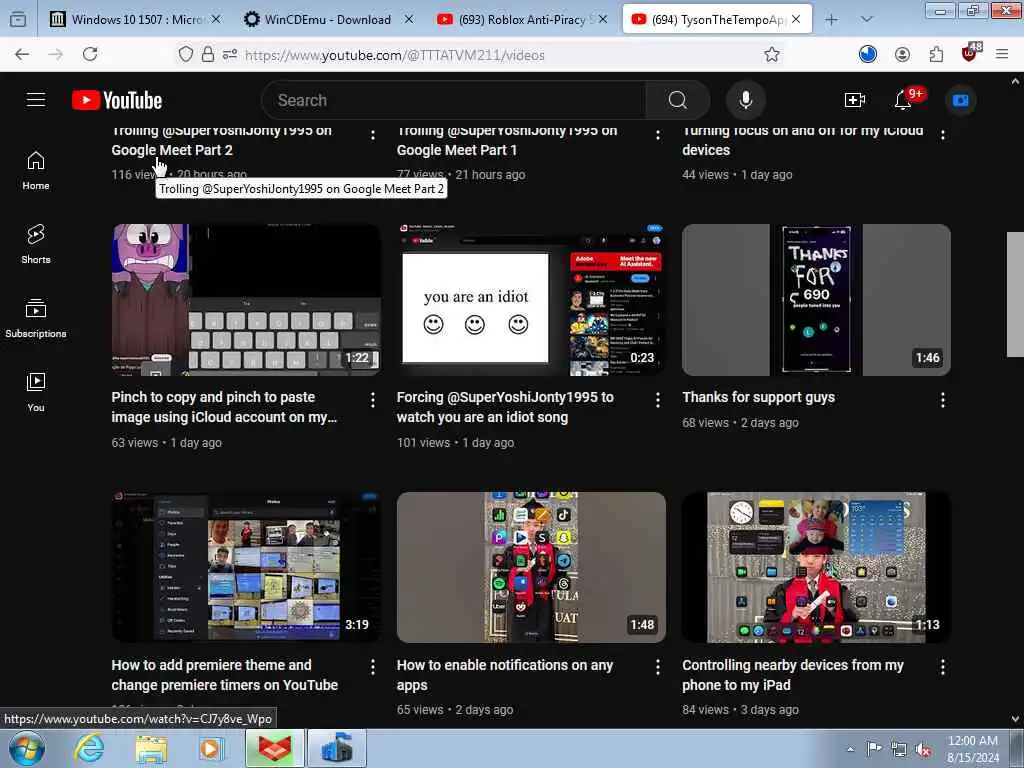Open options for Thanks for support guys
The image size is (1024, 768).
(942, 400)
